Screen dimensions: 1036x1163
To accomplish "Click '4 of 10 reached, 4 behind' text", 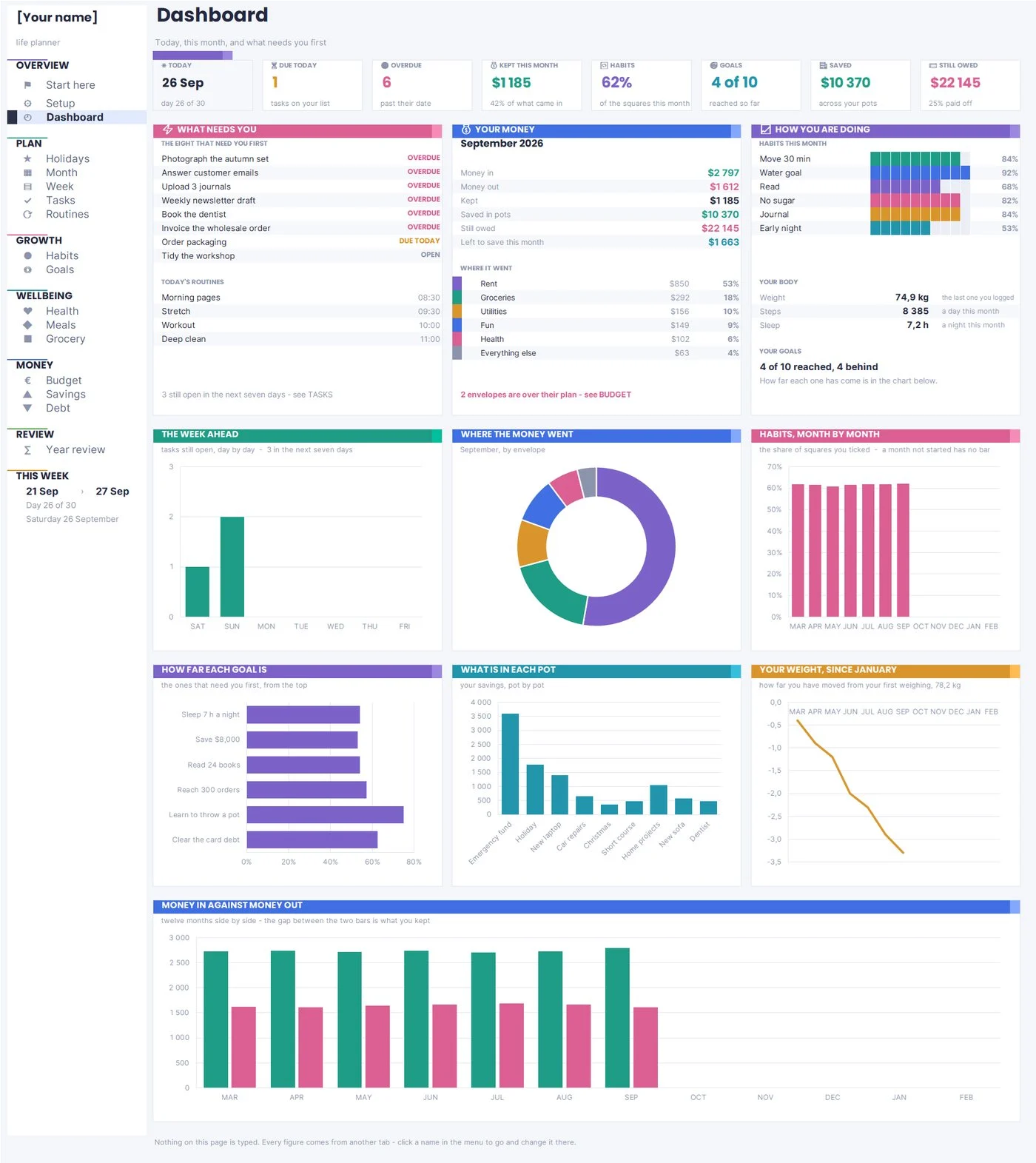I will 818,367.
